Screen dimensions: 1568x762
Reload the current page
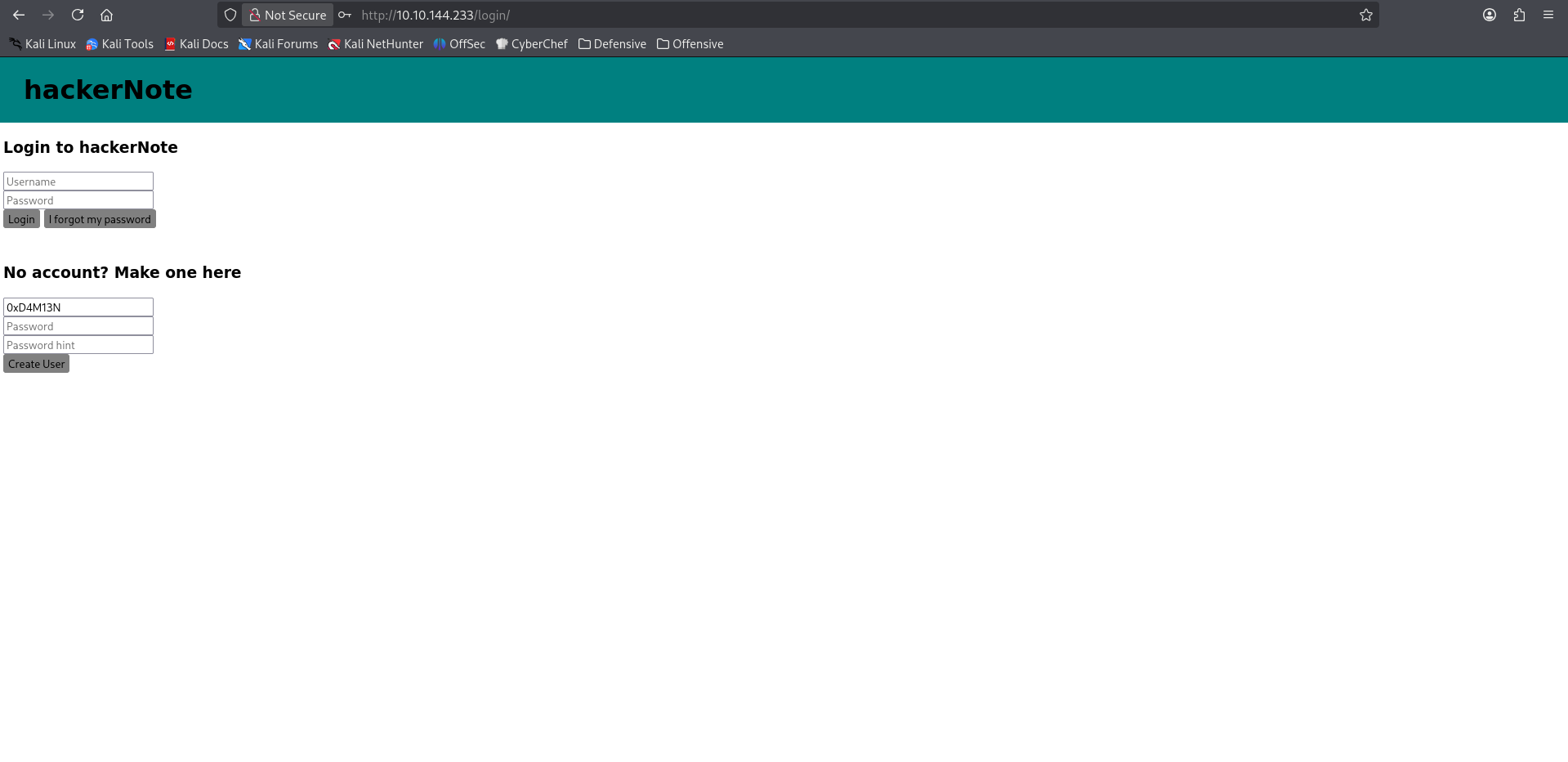(78, 15)
